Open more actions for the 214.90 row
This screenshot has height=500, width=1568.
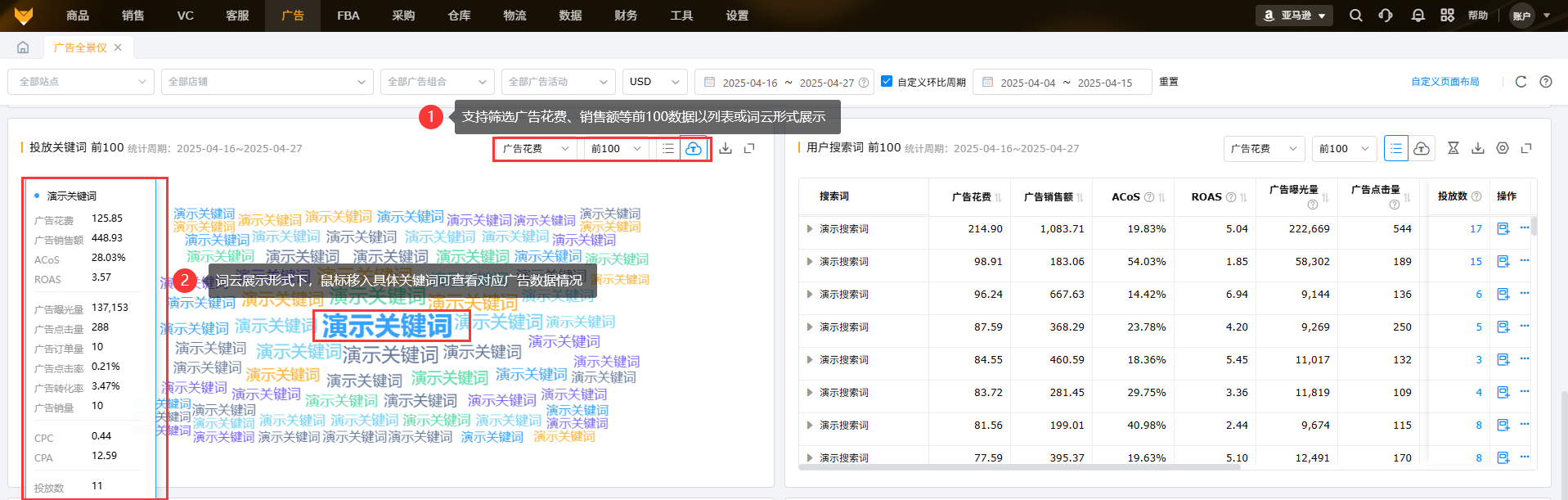(x=1525, y=228)
